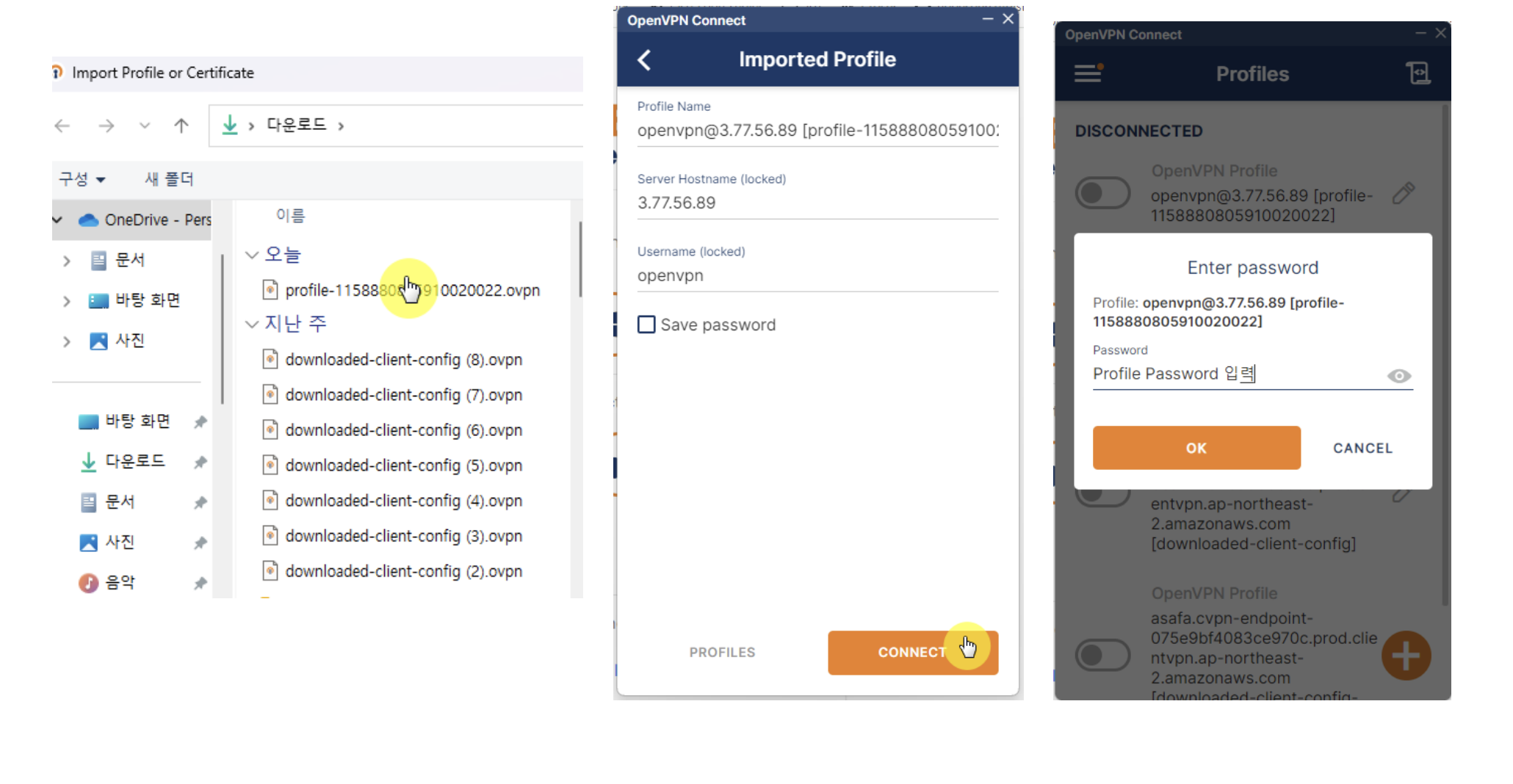The width and height of the screenshot is (1513, 784).
Task: Select downloaded-client-config (7).ovpn file
Action: pos(393,395)
